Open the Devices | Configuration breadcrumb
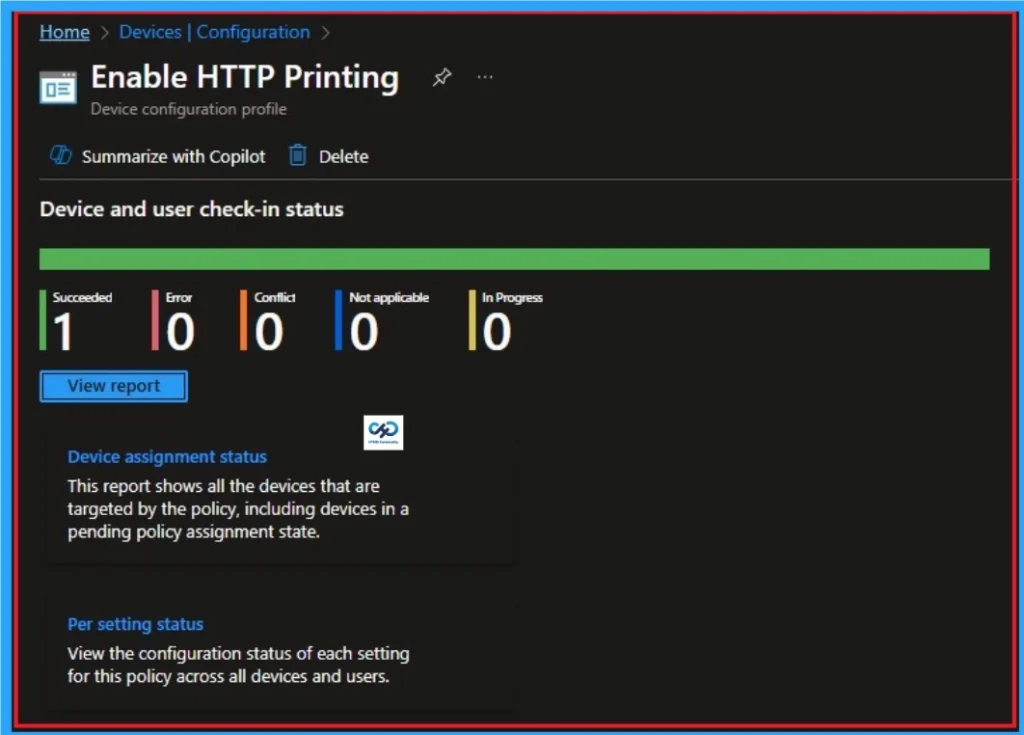This screenshot has height=735, width=1024. 214,31
